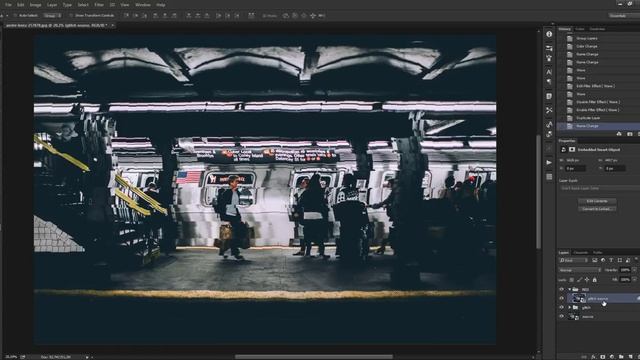The width and height of the screenshot is (640, 360).
Task: Toggle visibility of the glitch group
Action: pyautogui.click(x=562, y=307)
